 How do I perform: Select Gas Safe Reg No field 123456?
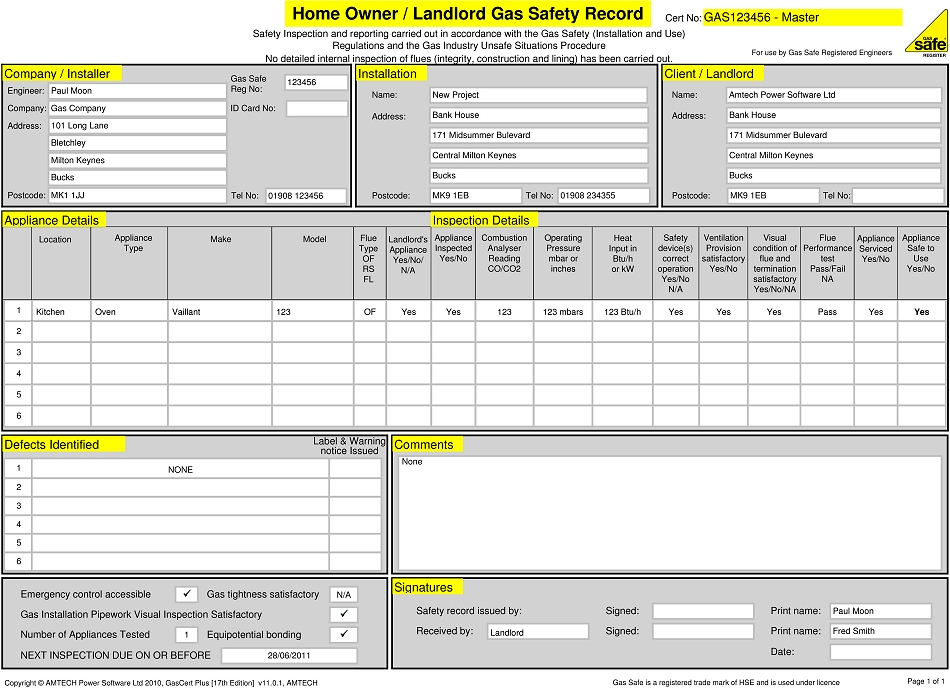coord(316,82)
